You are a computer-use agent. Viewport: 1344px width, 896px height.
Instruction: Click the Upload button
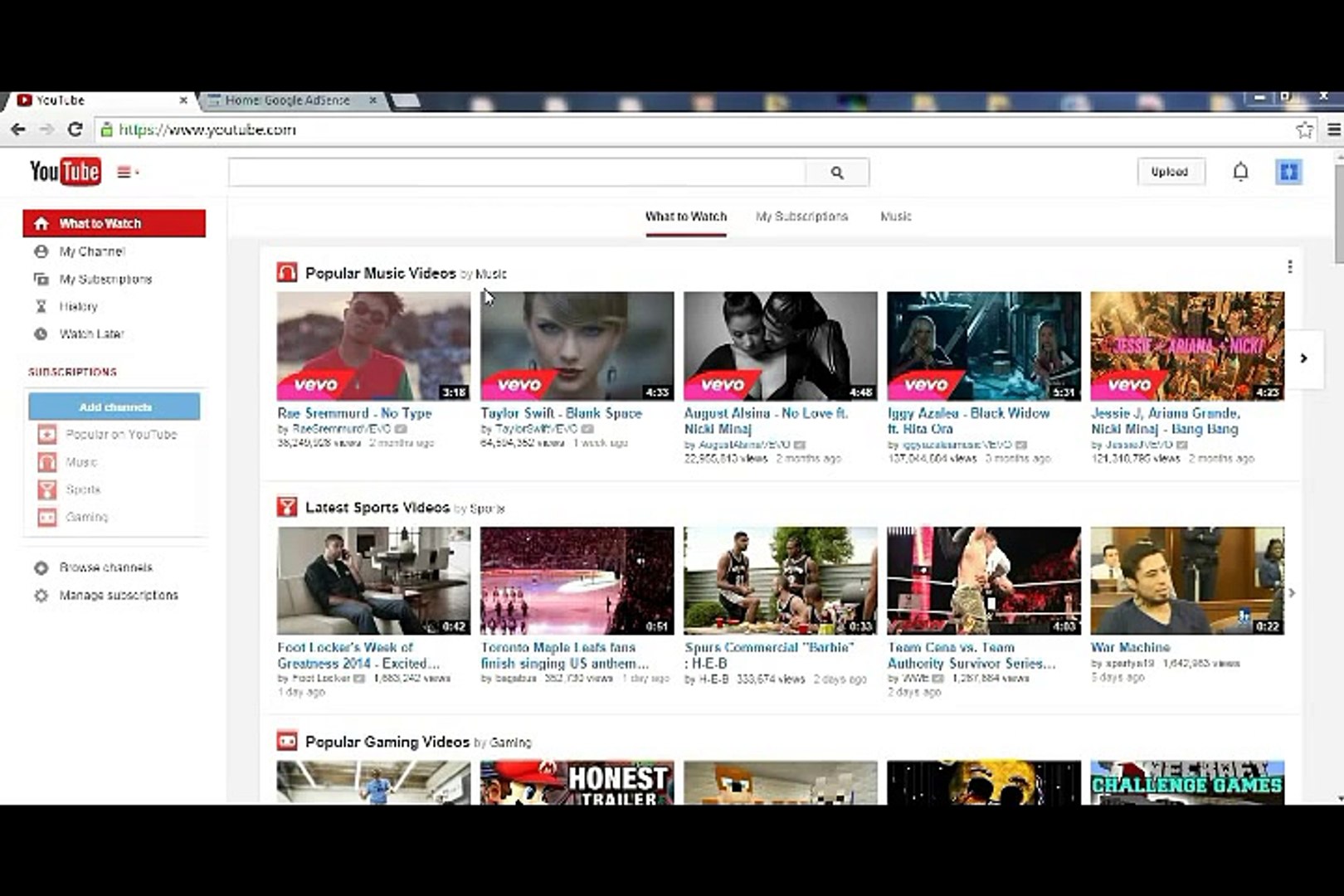pyautogui.click(x=1171, y=172)
